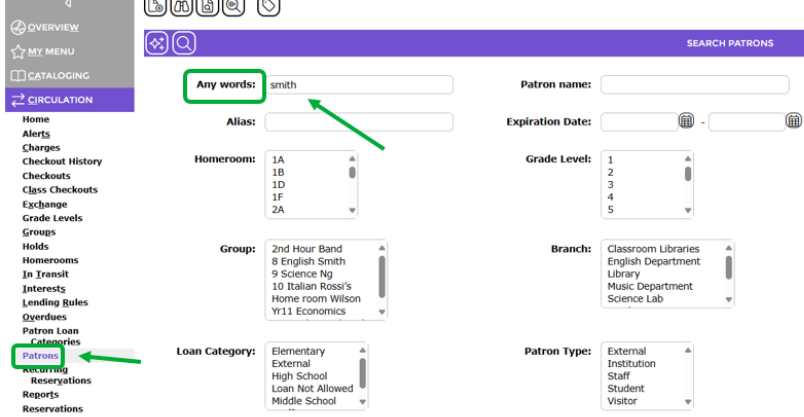Click the binoculars find icon
Viewport: 804px width, 417px height.
tap(182, 7)
